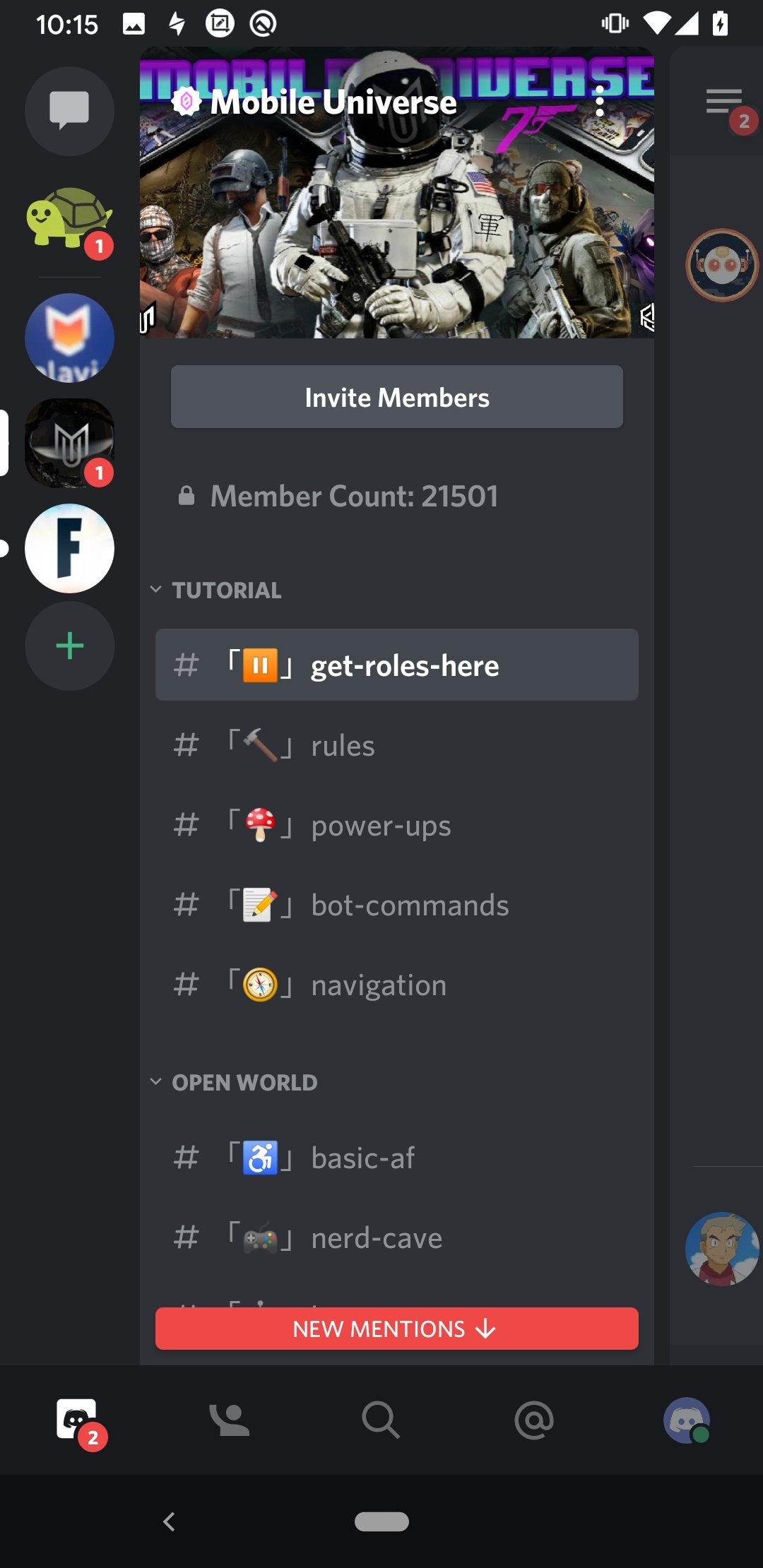The height and width of the screenshot is (1568, 763).
Task: Click the Invite Members button
Action: [397, 397]
